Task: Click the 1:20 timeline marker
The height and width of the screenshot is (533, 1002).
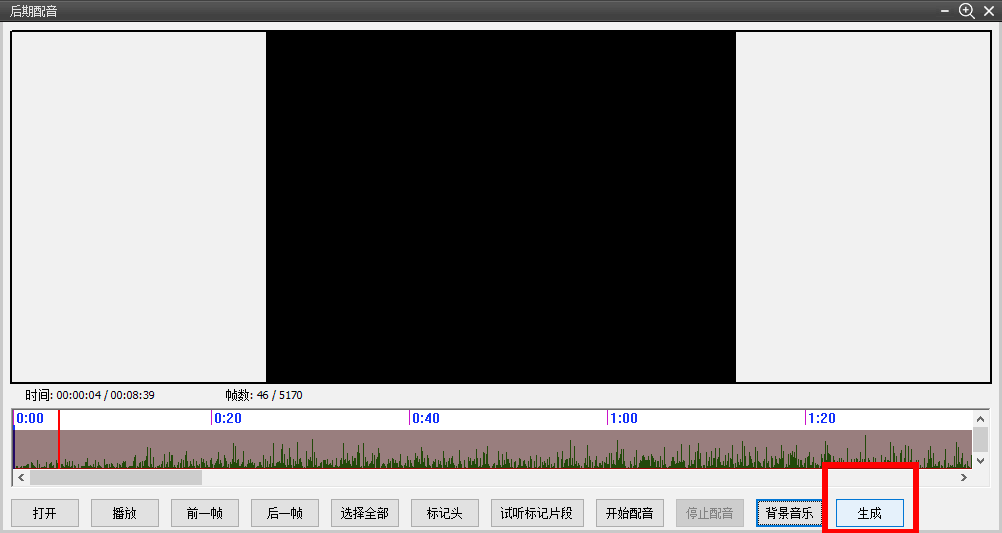Action: (x=822, y=419)
